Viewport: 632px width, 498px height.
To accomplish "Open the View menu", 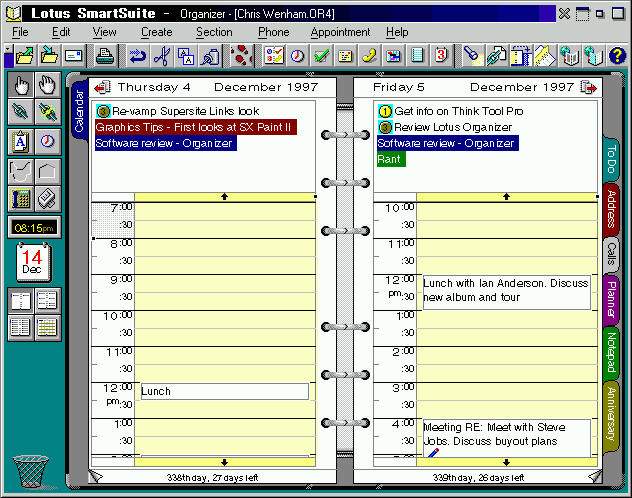I will pos(104,32).
